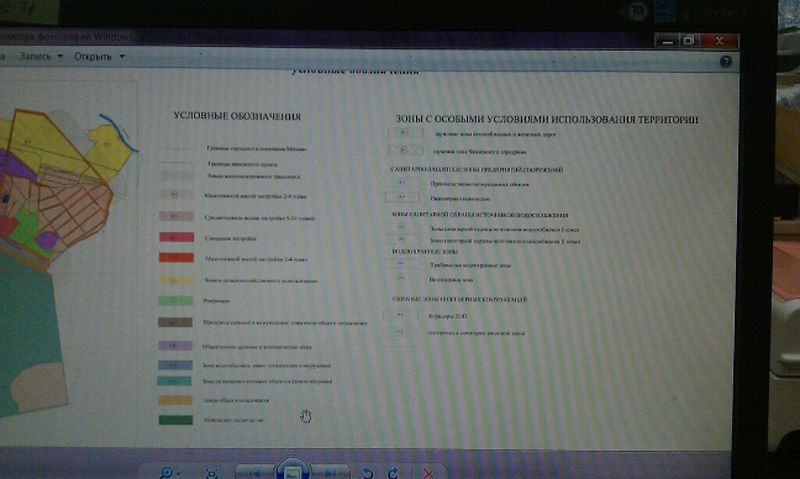Image resolution: width=800 pixels, height=479 pixels.
Task: Expand the Открыть dropdown arrow
Action: coord(122,56)
